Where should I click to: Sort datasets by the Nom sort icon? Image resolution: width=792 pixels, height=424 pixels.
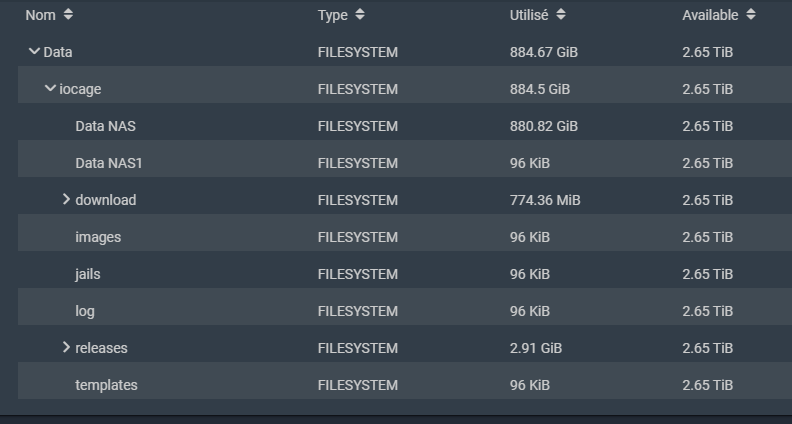[68, 15]
